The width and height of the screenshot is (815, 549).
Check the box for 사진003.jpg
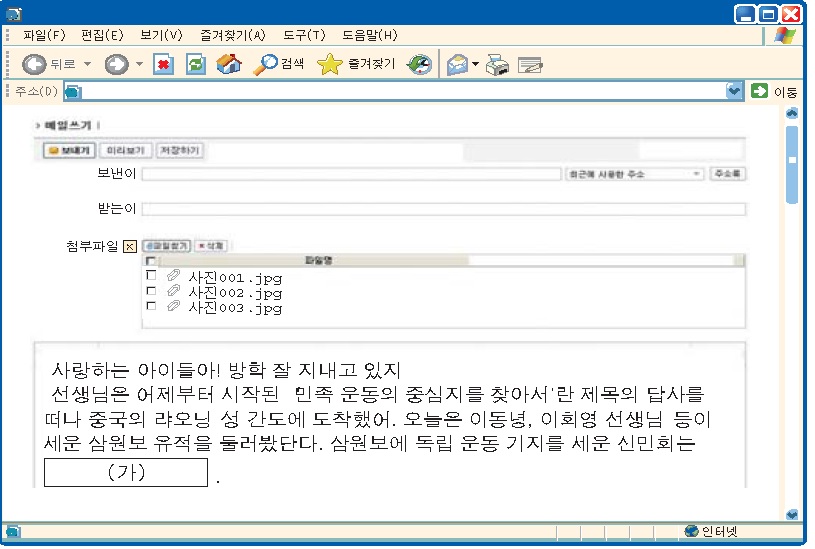151,307
